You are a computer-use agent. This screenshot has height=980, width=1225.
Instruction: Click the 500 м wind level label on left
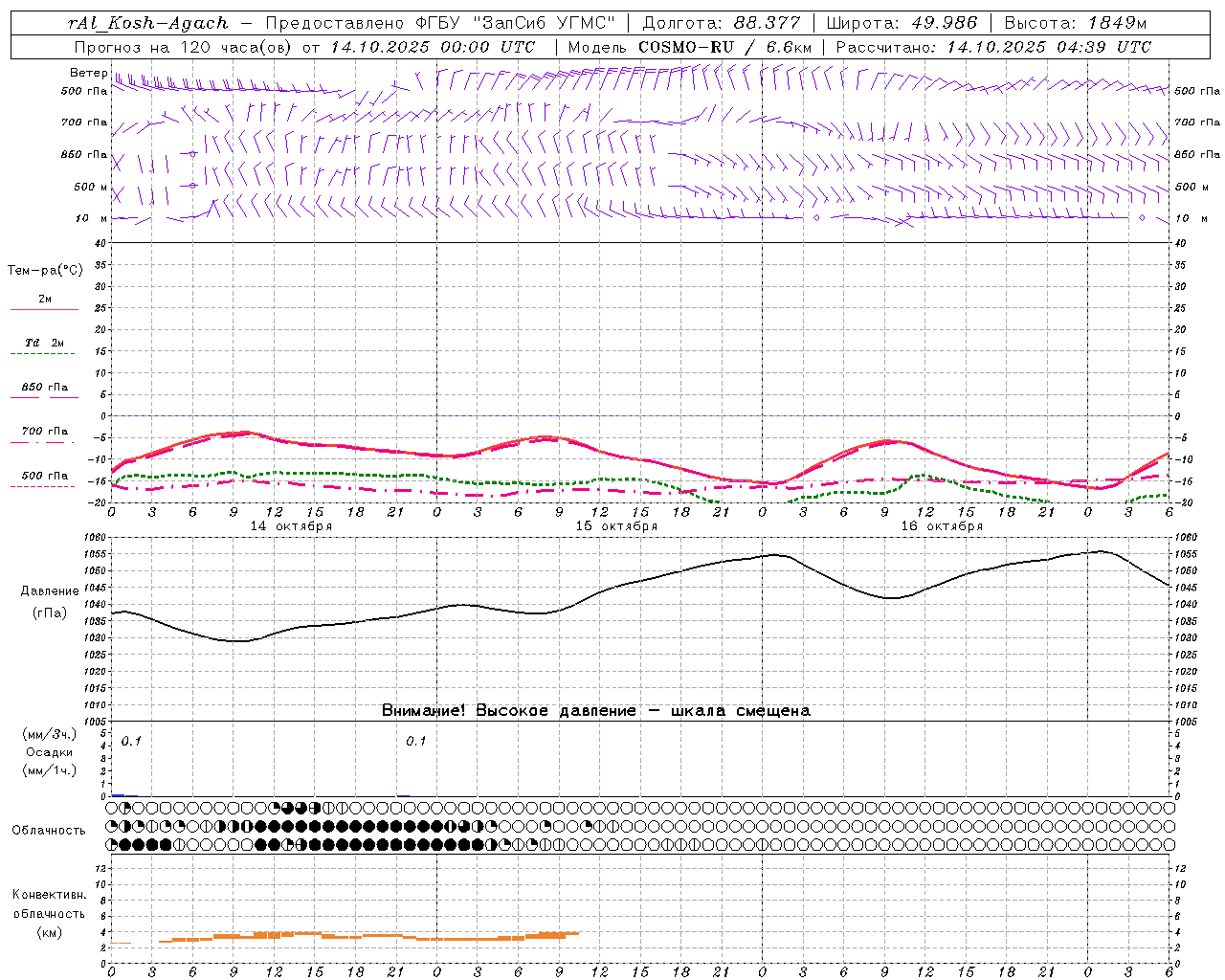[90, 187]
